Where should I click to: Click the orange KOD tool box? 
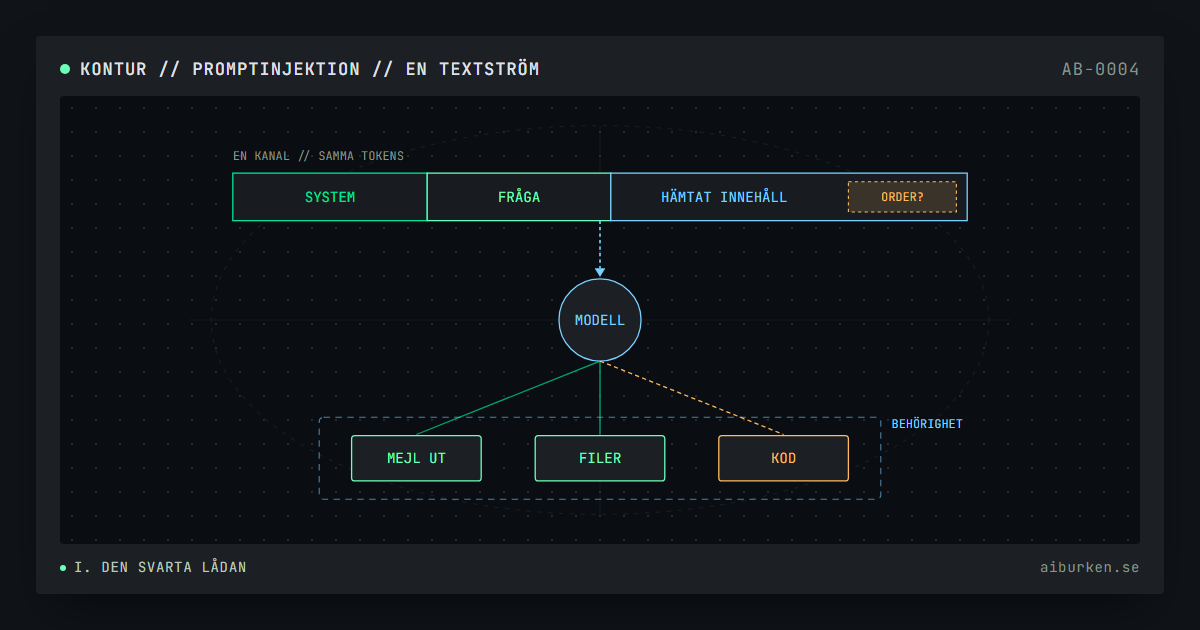click(783, 458)
